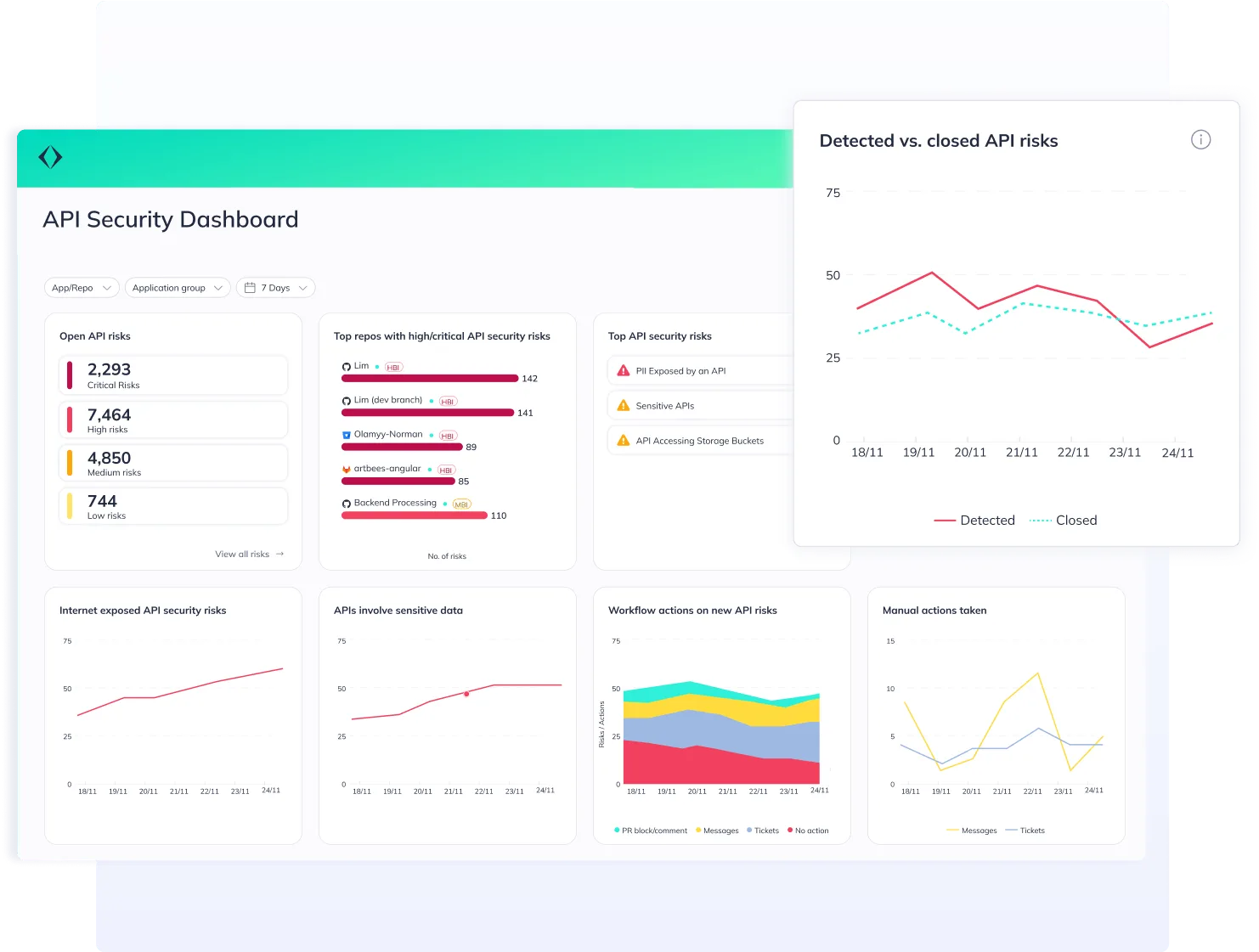Click the GitHub icon next to the Lim repo
The image size is (1259, 952).
[347, 366]
